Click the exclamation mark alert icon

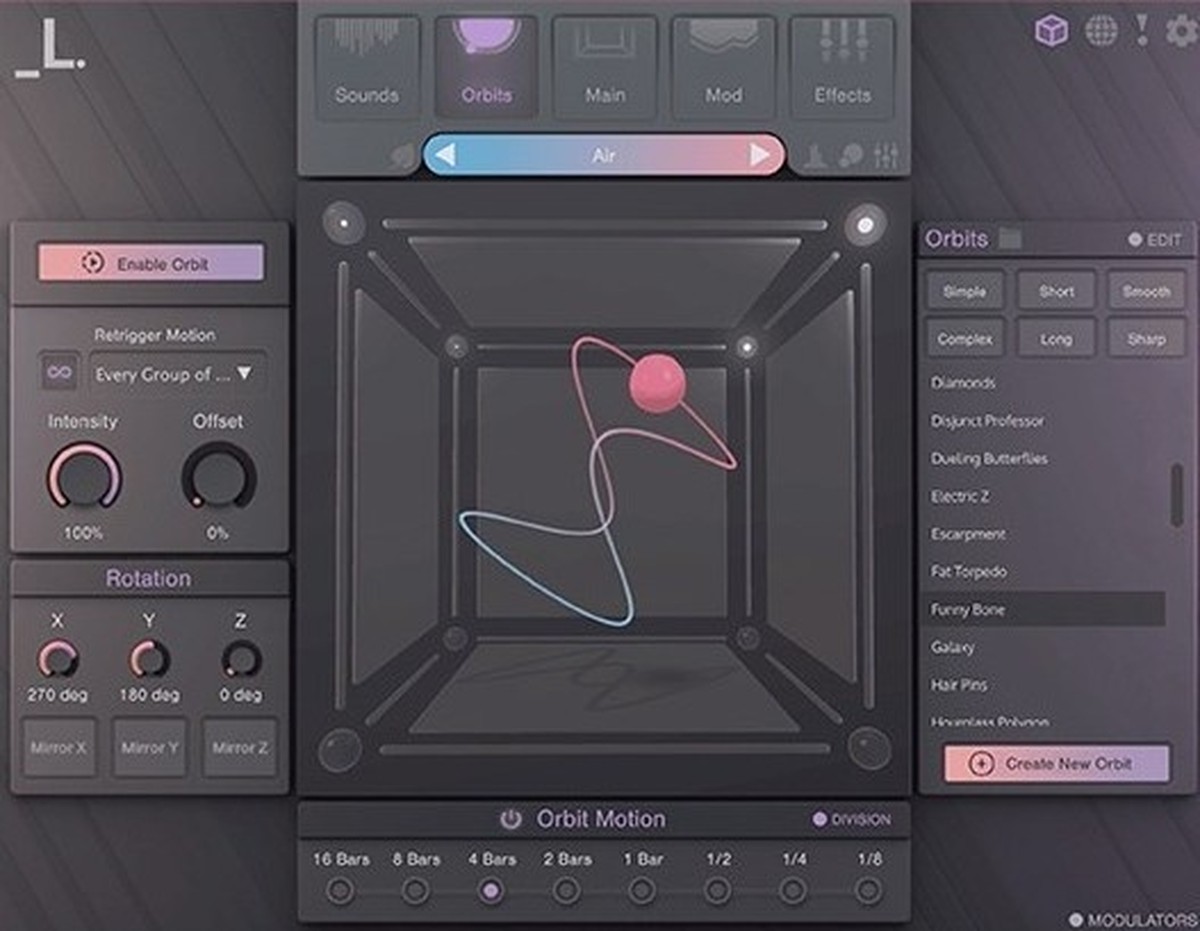1142,29
